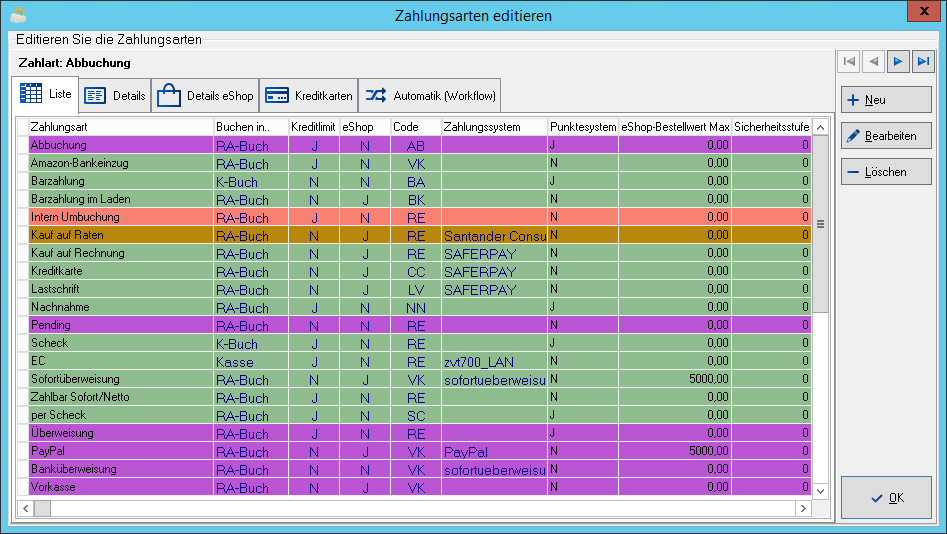Viewport: 947px width, 534px height.
Task: Select the Banküberweisung row
Action: (420, 469)
